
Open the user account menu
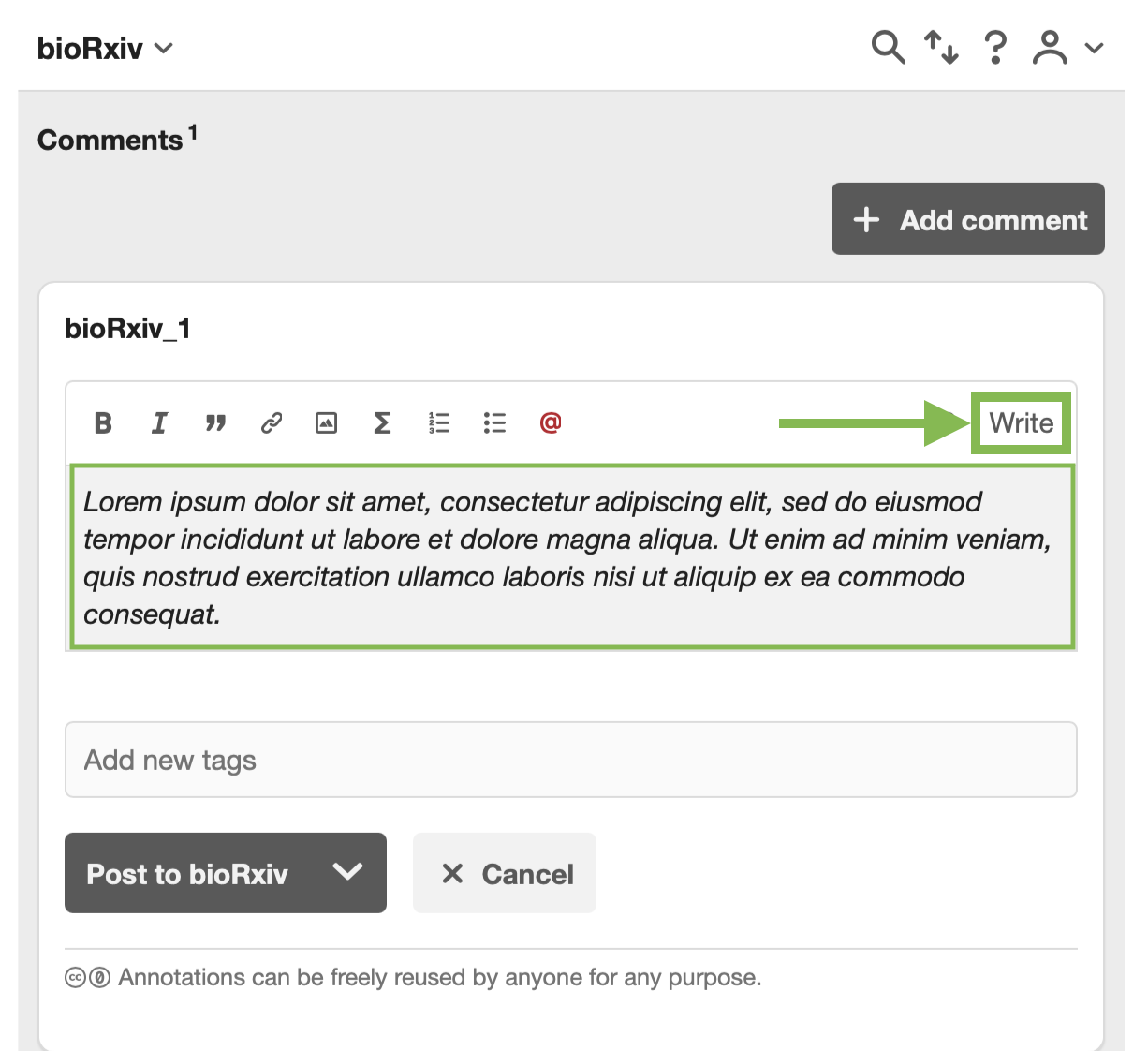pos(1067,47)
